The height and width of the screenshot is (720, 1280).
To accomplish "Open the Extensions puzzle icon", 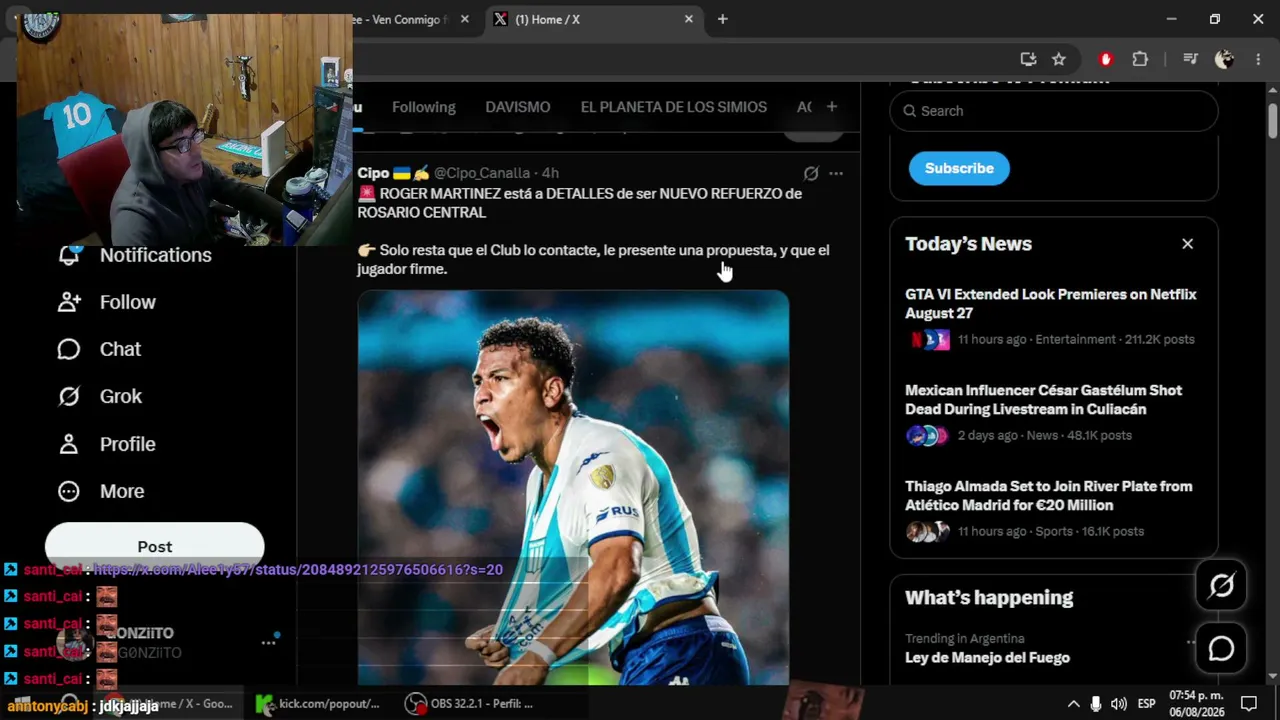I will pyautogui.click(x=1140, y=59).
